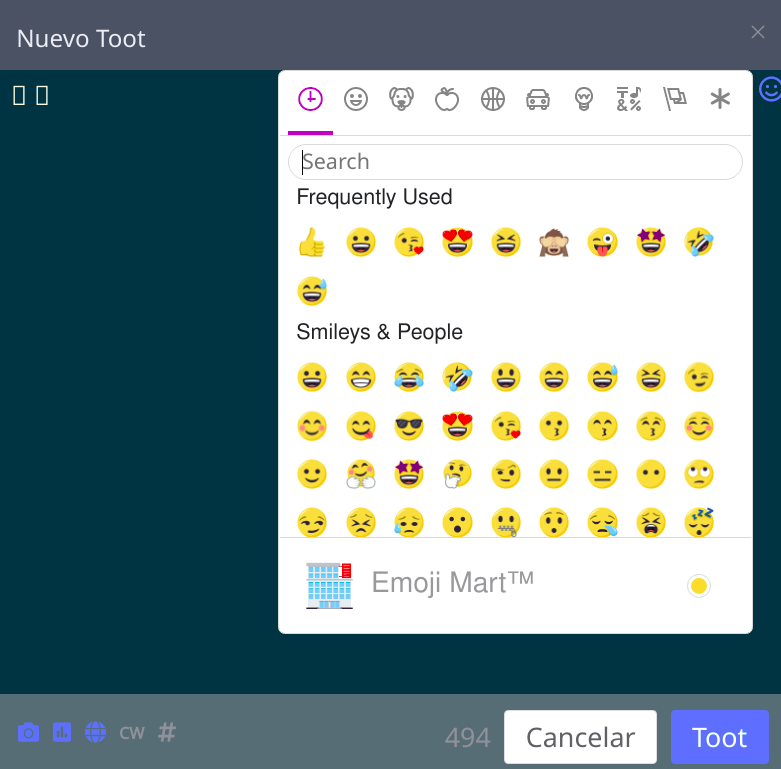Screen dimensions: 781x769
Task: Change toot visibility with globe icon
Action: [x=95, y=733]
